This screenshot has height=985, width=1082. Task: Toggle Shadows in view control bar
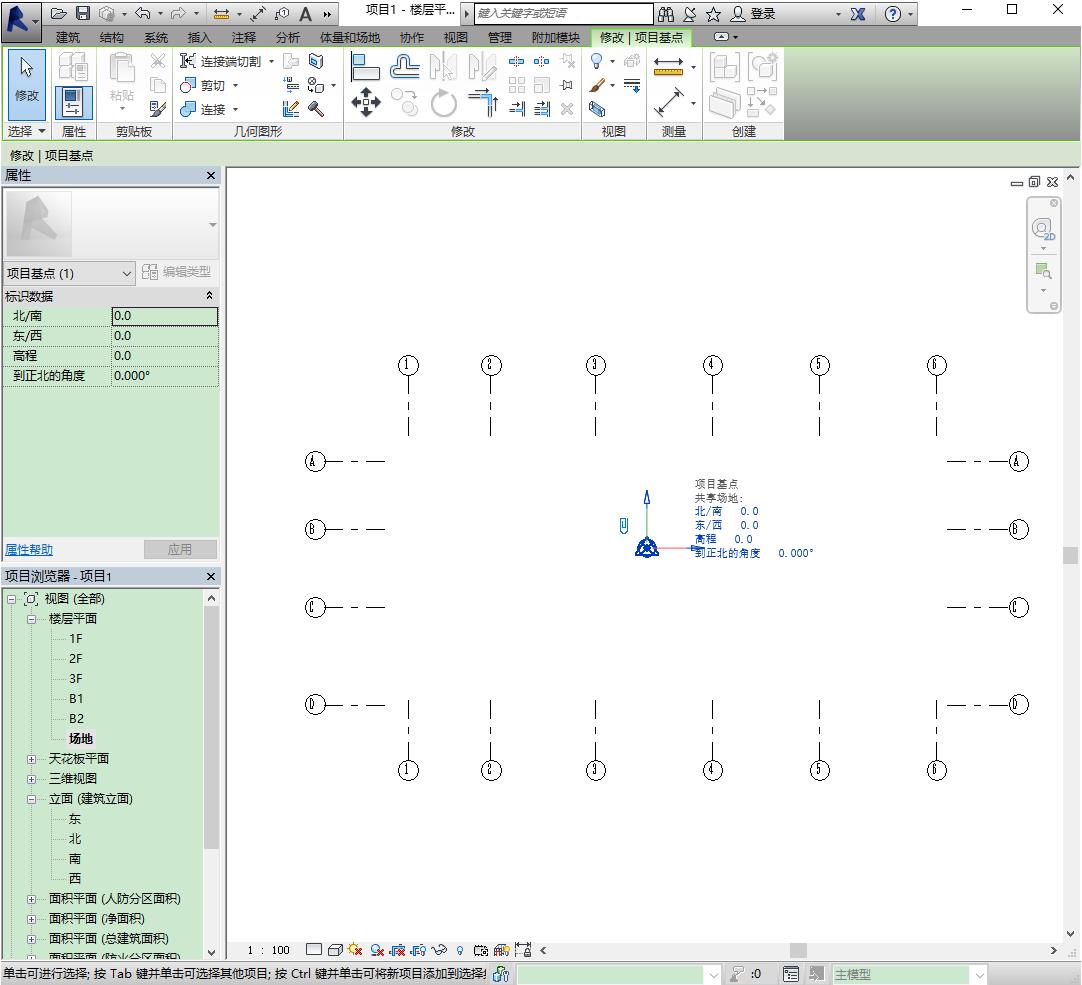(x=377, y=950)
